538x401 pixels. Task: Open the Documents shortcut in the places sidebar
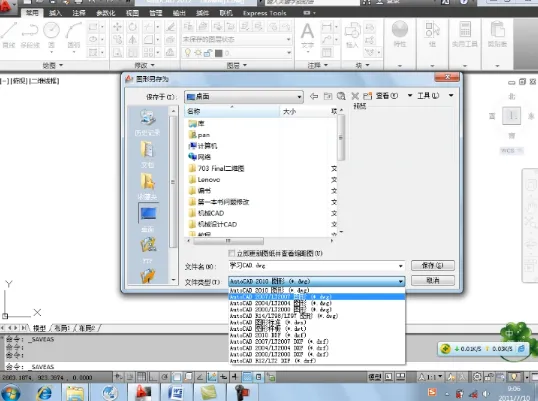click(148, 154)
